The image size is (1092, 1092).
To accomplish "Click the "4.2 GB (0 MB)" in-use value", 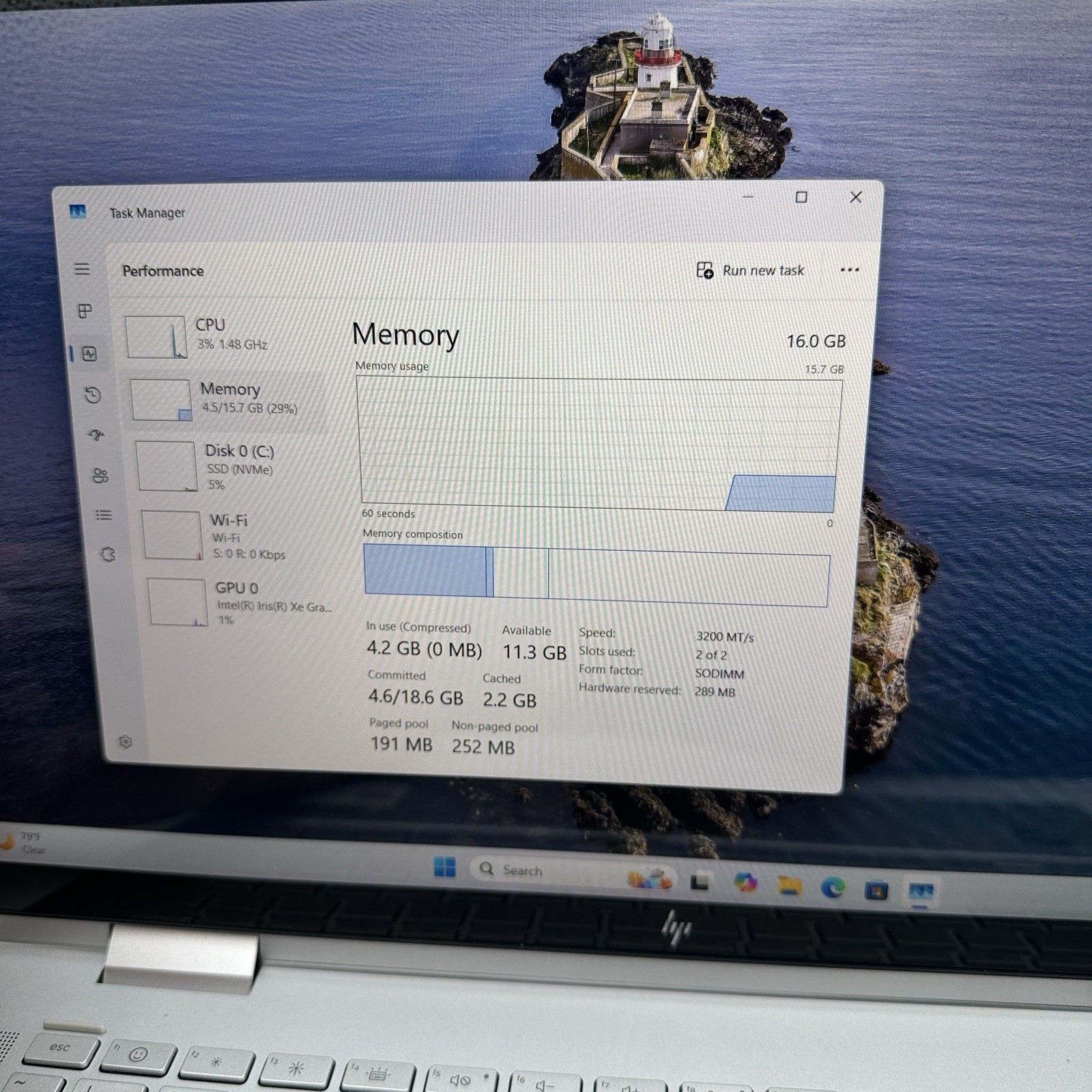I will tap(424, 648).
